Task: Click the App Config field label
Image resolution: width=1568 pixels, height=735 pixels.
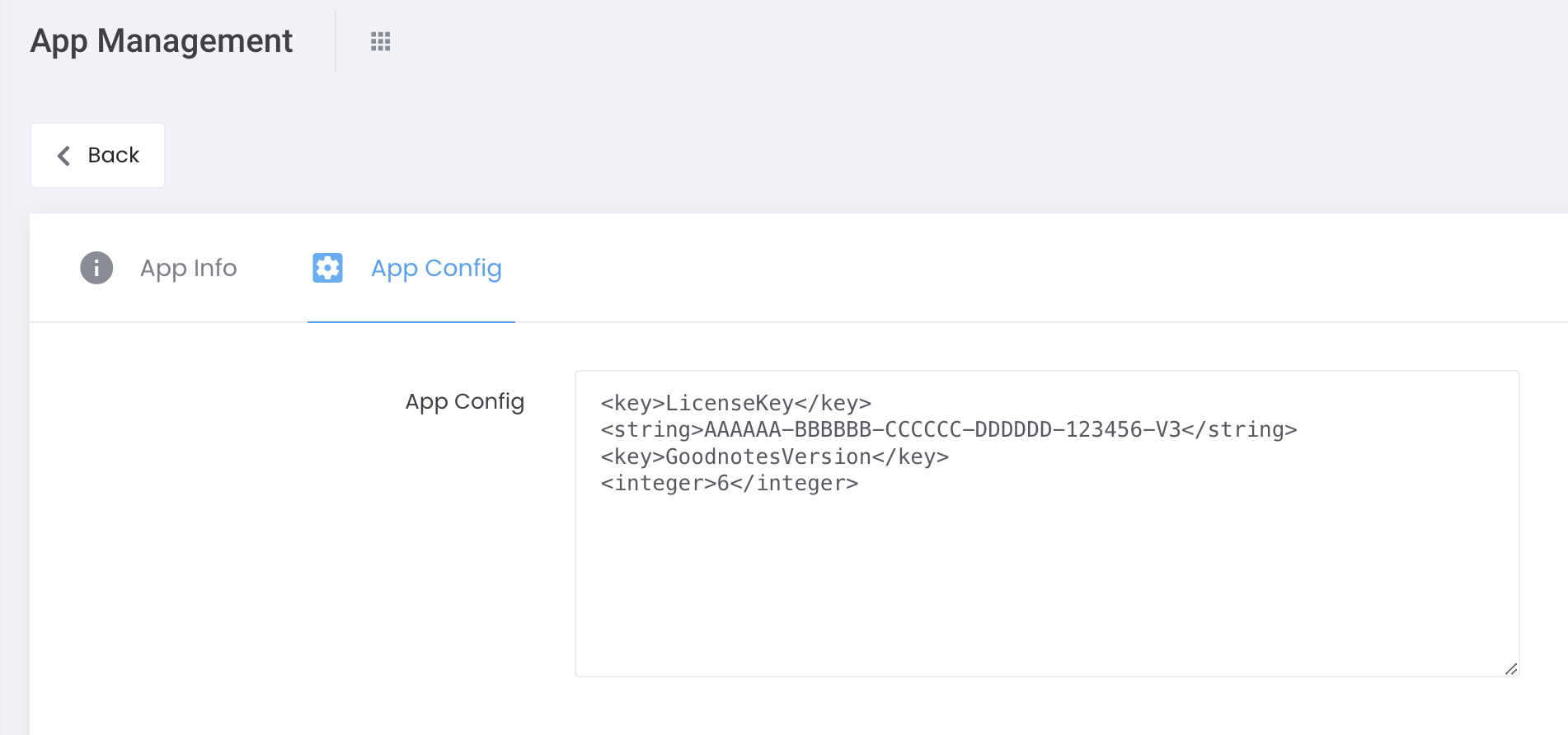Action: (x=464, y=401)
